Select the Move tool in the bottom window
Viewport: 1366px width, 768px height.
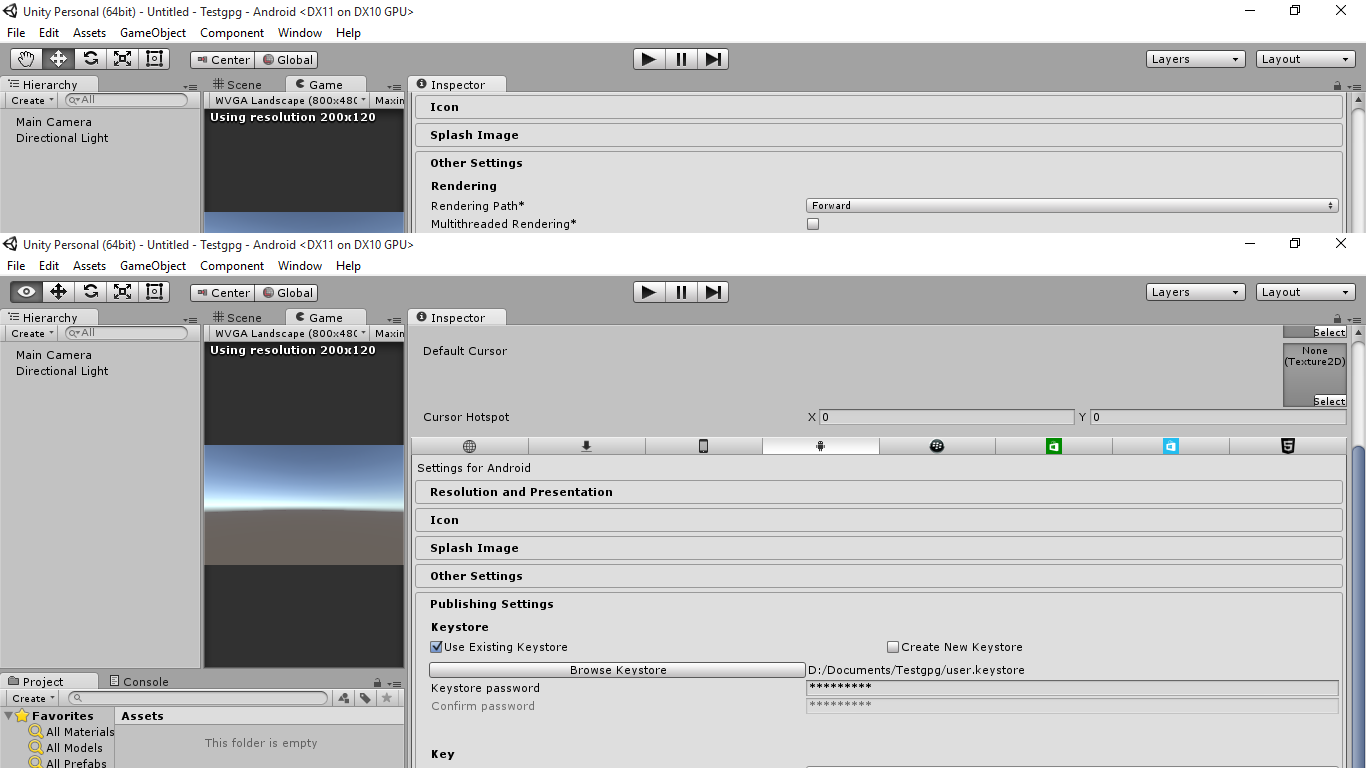(x=59, y=292)
